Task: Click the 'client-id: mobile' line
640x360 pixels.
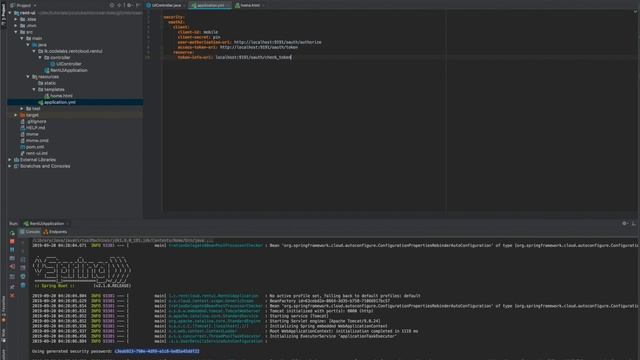Action: click(x=198, y=32)
